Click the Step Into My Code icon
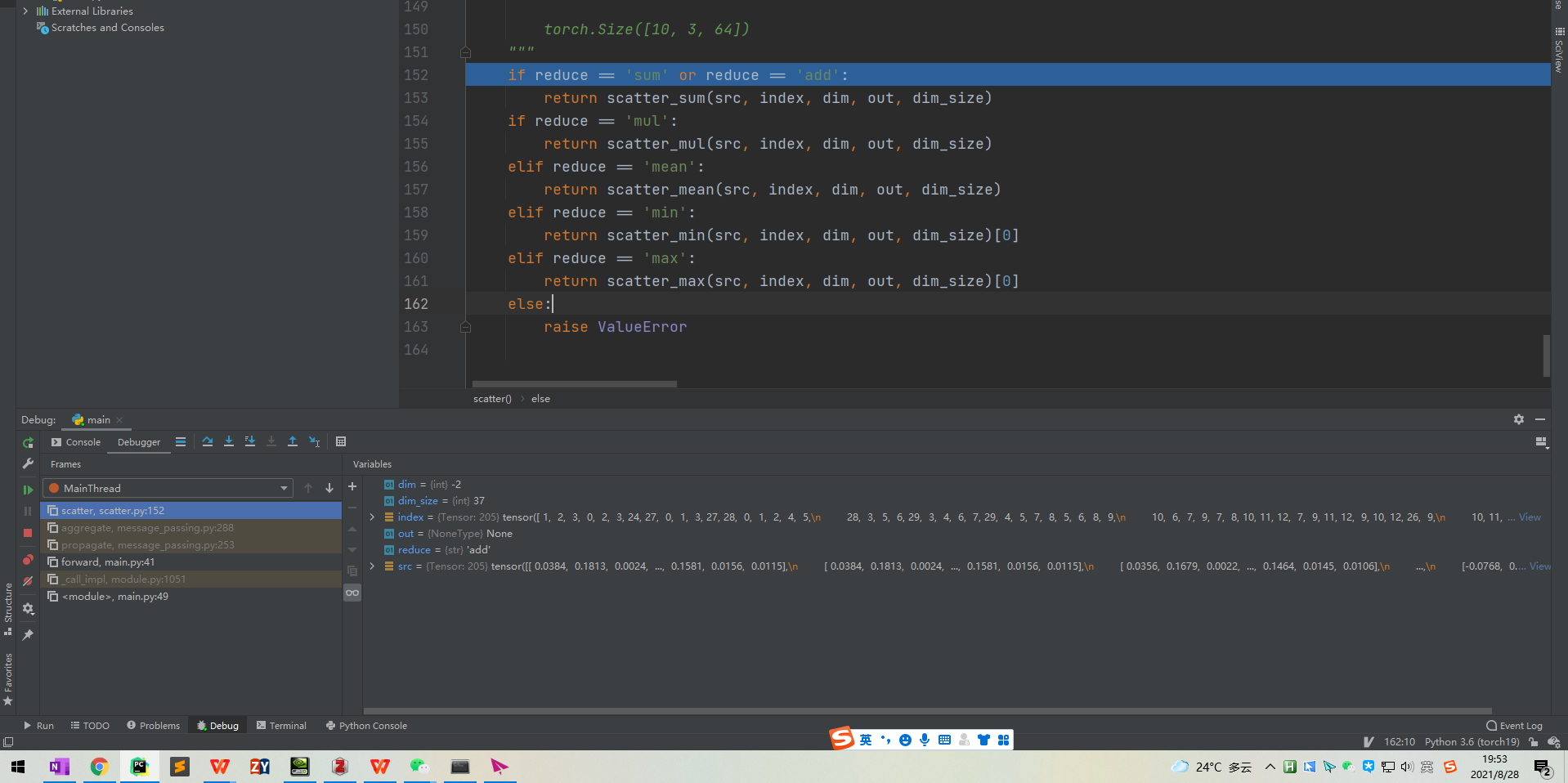Viewport: 1568px width, 783px height. pos(250,441)
